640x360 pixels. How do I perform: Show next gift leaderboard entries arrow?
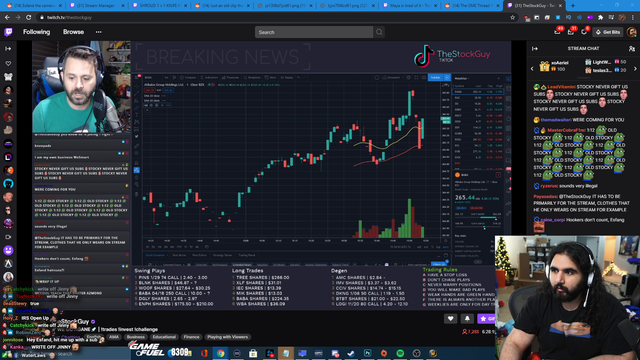635,69
